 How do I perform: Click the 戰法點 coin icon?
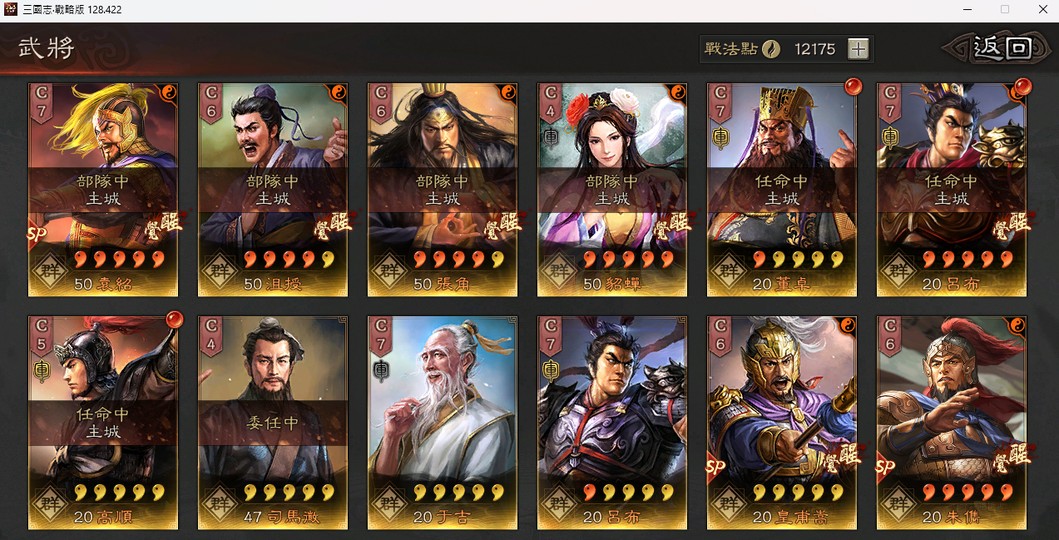(x=771, y=49)
